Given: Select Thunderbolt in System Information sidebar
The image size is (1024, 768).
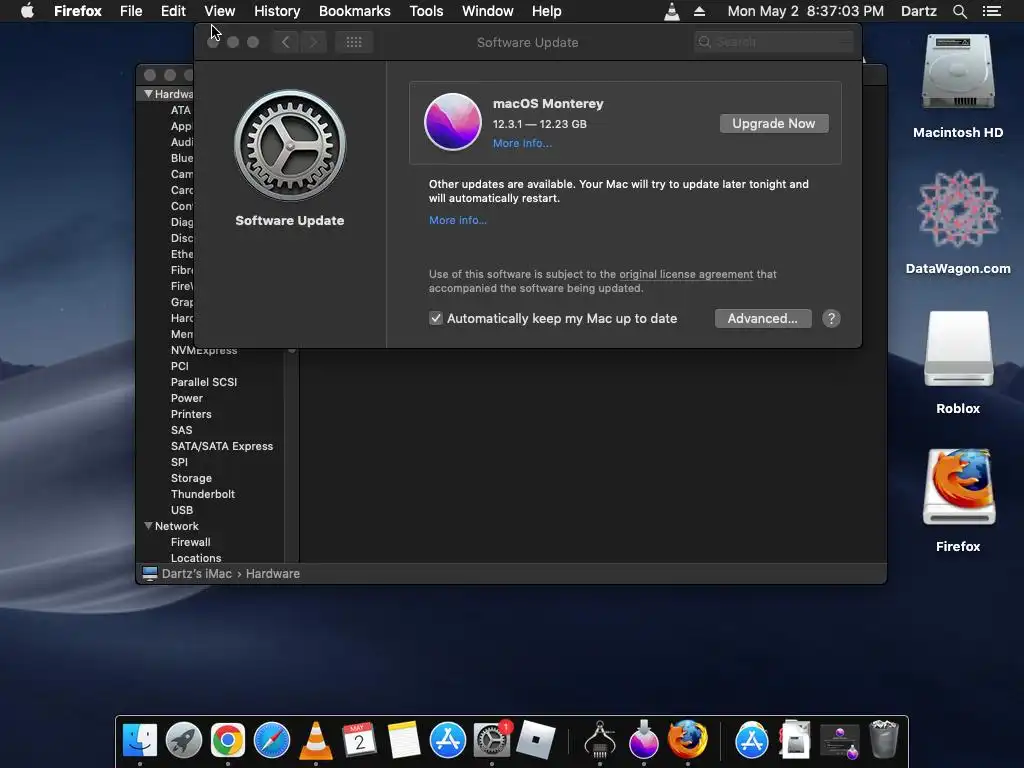Looking at the screenshot, I should [202, 494].
